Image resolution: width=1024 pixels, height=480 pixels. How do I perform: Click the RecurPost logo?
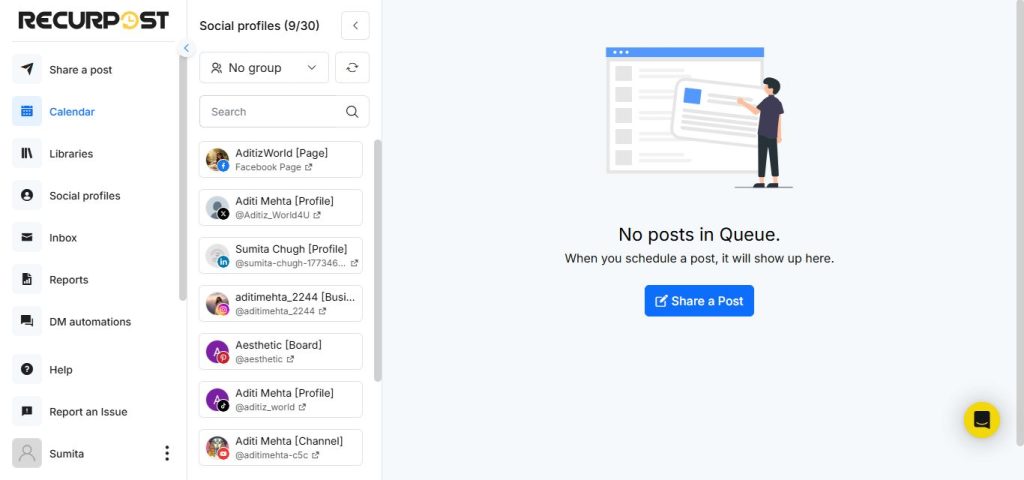click(93, 20)
